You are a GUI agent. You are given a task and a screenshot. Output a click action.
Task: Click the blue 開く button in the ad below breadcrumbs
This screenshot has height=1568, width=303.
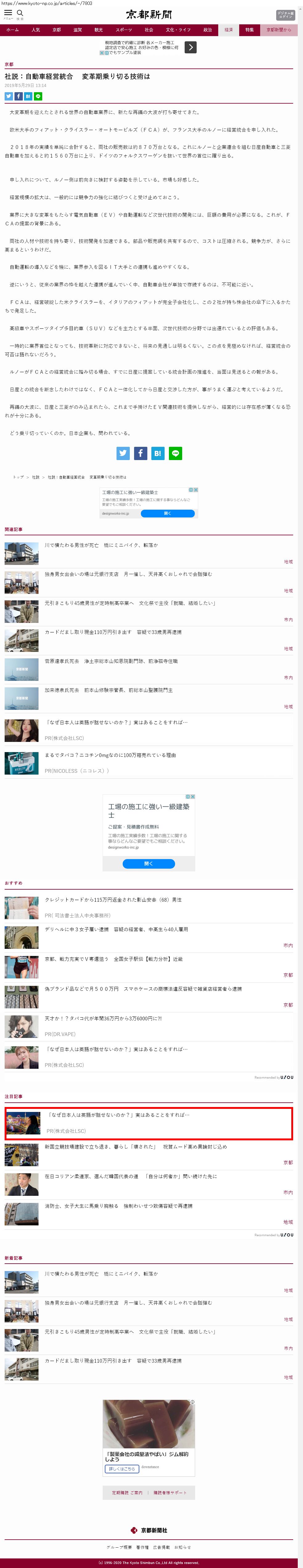(x=167, y=513)
